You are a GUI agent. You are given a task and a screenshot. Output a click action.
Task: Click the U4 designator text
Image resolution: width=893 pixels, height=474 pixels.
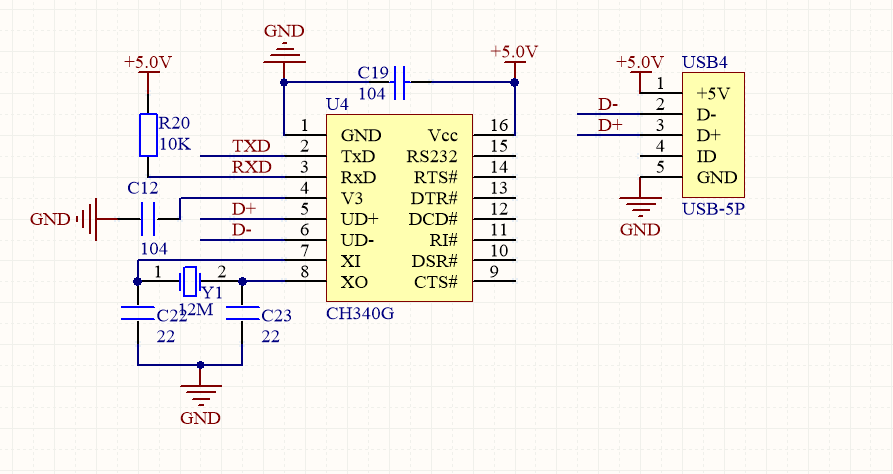click(x=337, y=104)
